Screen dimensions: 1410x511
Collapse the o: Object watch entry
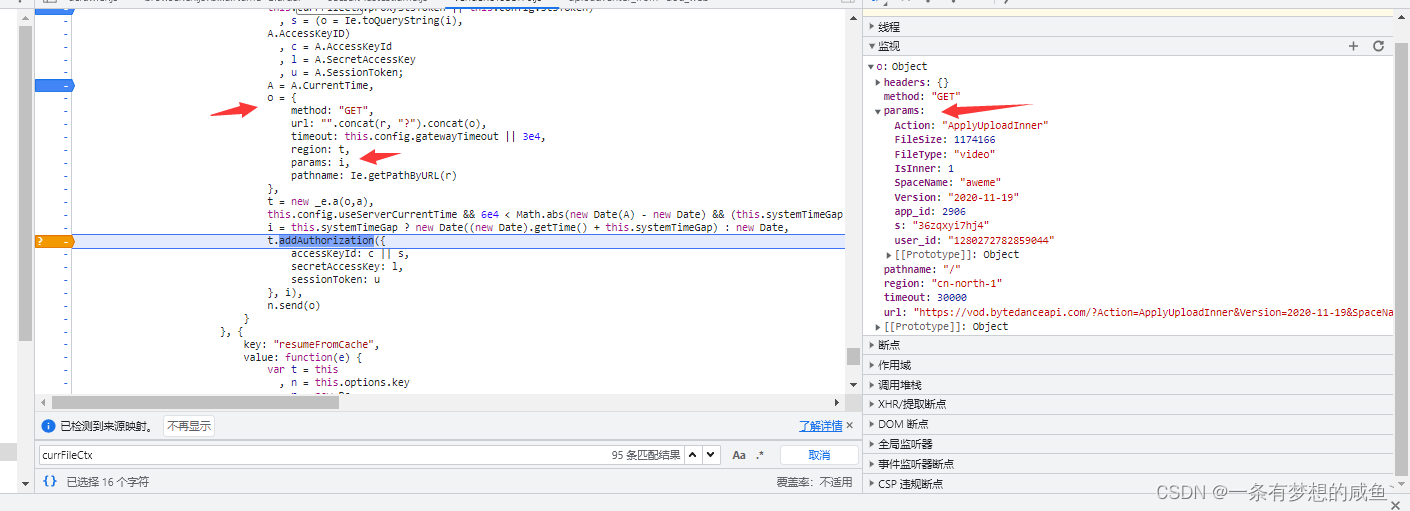point(871,67)
